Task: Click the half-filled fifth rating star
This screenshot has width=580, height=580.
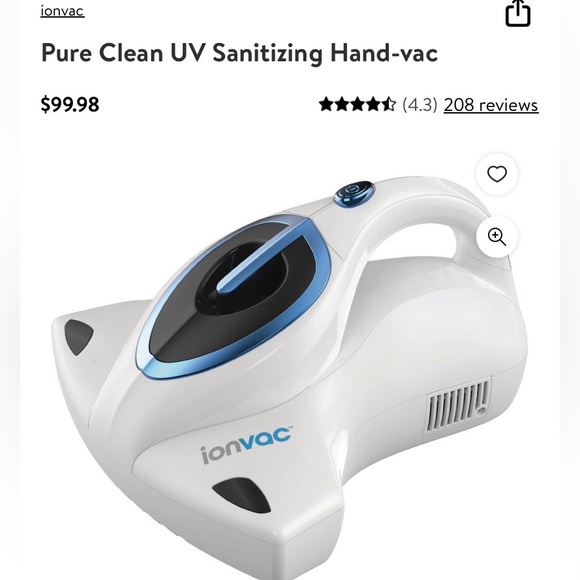Action: tap(389, 104)
